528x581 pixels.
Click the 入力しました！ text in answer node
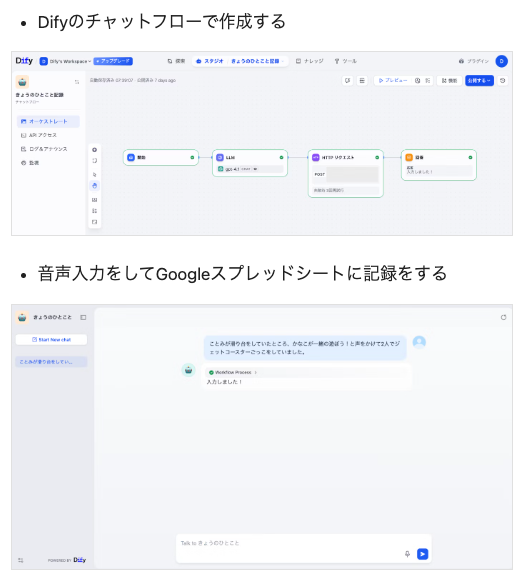tap(419, 172)
